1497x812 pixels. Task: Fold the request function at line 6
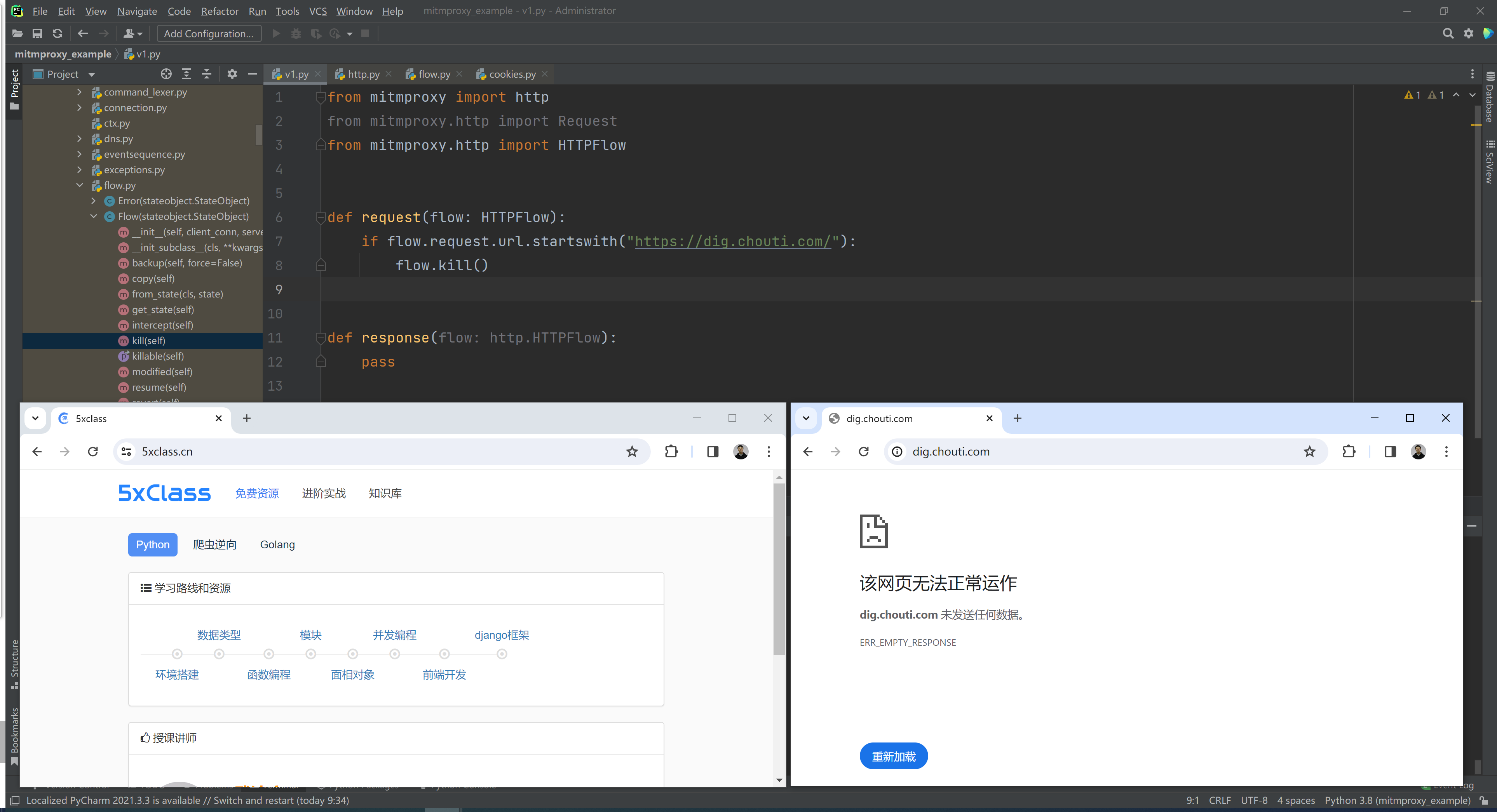click(320, 217)
